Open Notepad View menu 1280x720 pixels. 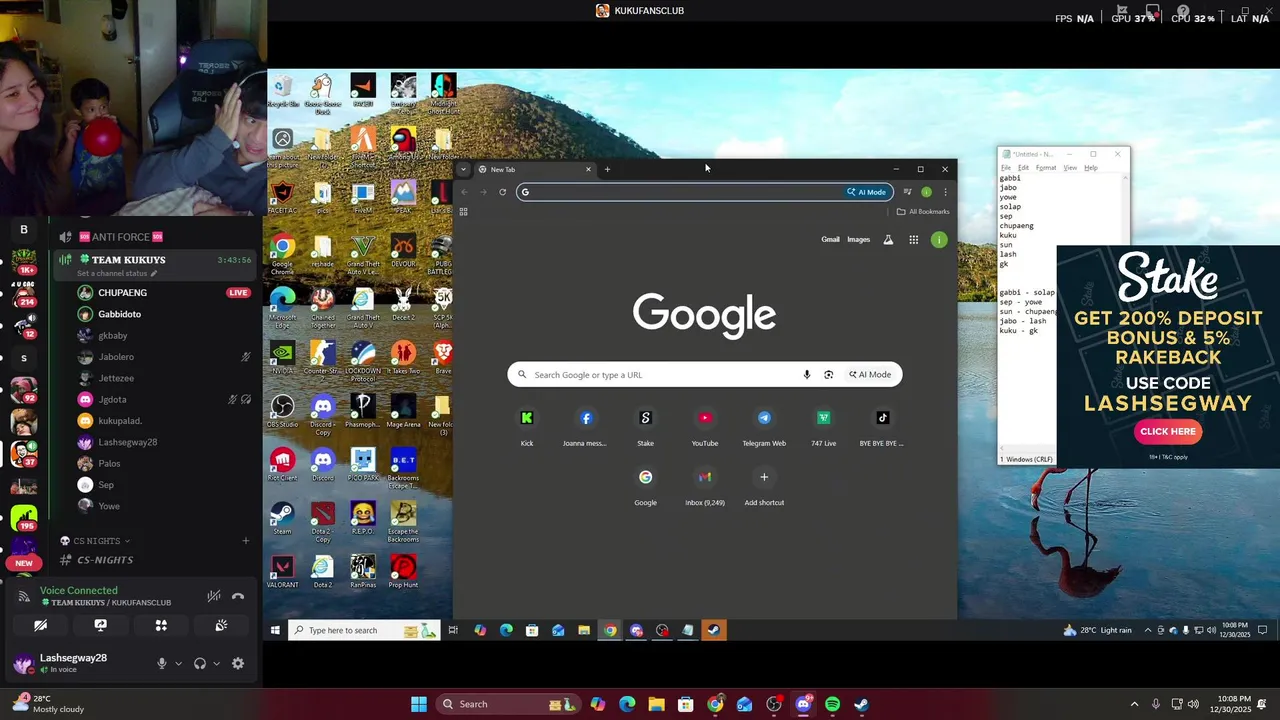1070,168
